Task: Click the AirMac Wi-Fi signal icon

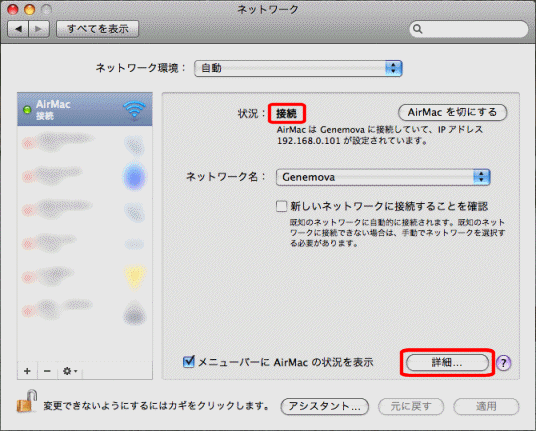Action: pos(134,110)
